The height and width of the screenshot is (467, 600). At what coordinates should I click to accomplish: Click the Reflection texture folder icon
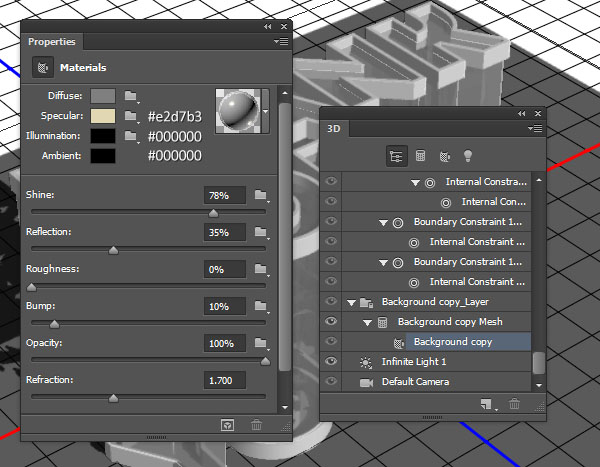pyautogui.click(x=261, y=232)
